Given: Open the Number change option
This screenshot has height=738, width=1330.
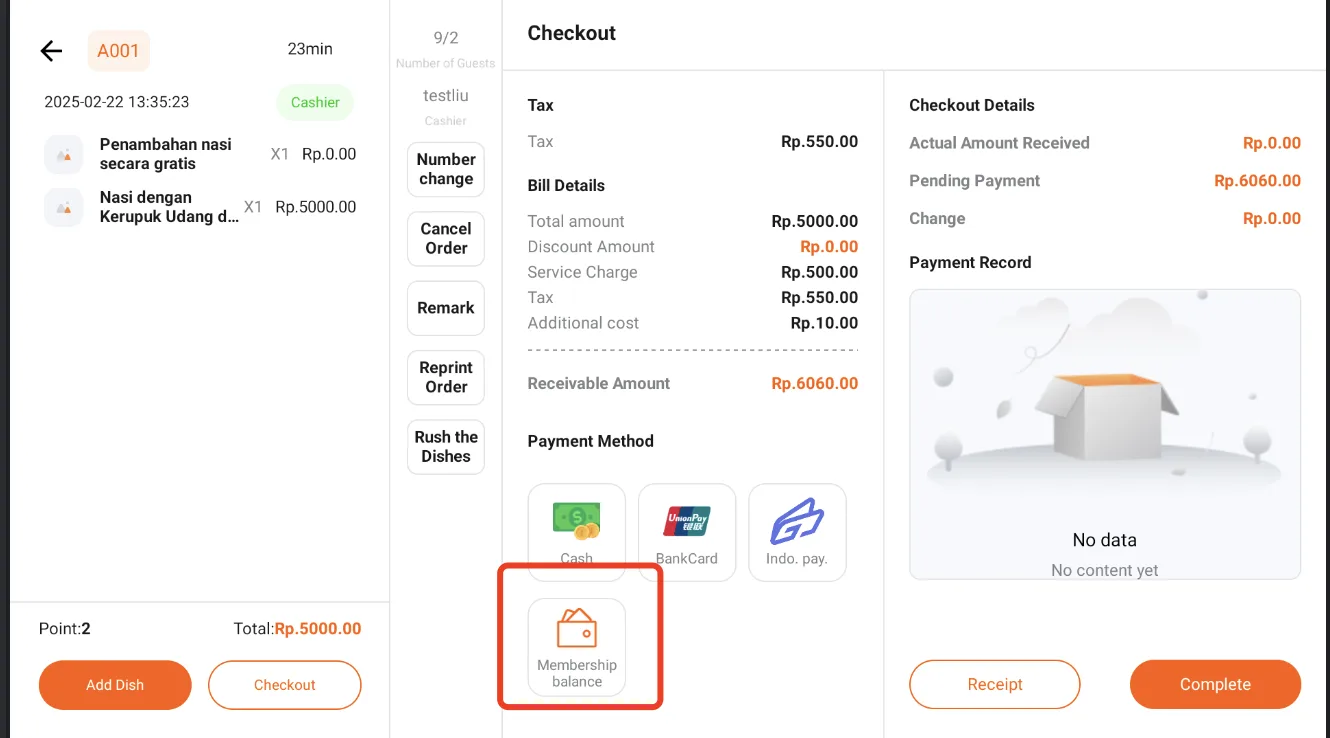Looking at the screenshot, I should 446,169.
